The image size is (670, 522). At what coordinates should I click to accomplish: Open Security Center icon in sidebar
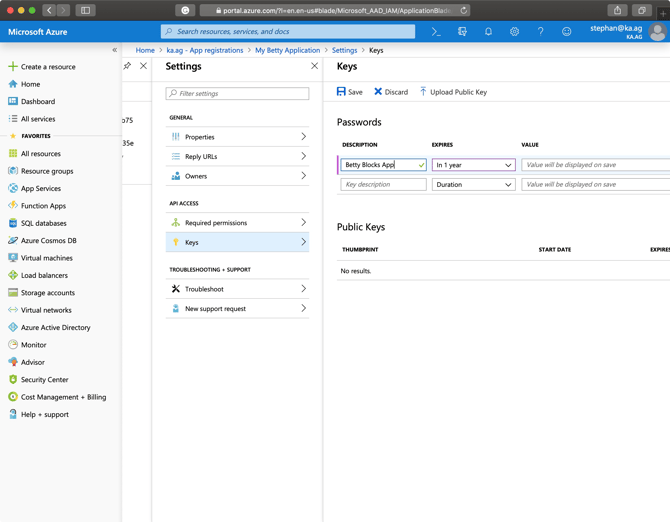(x=13, y=379)
